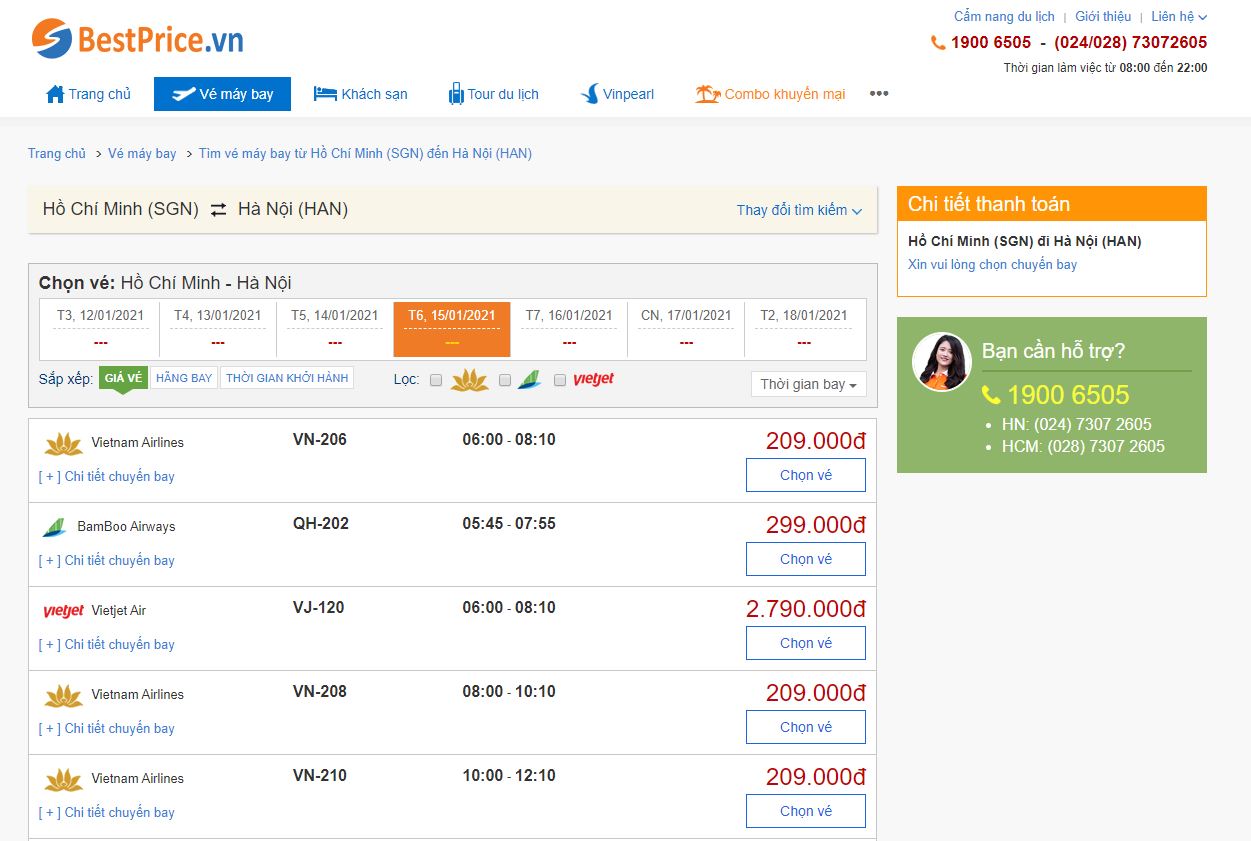Choose ticket for flight VN-206
This screenshot has height=841, width=1251.
coord(806,475)
